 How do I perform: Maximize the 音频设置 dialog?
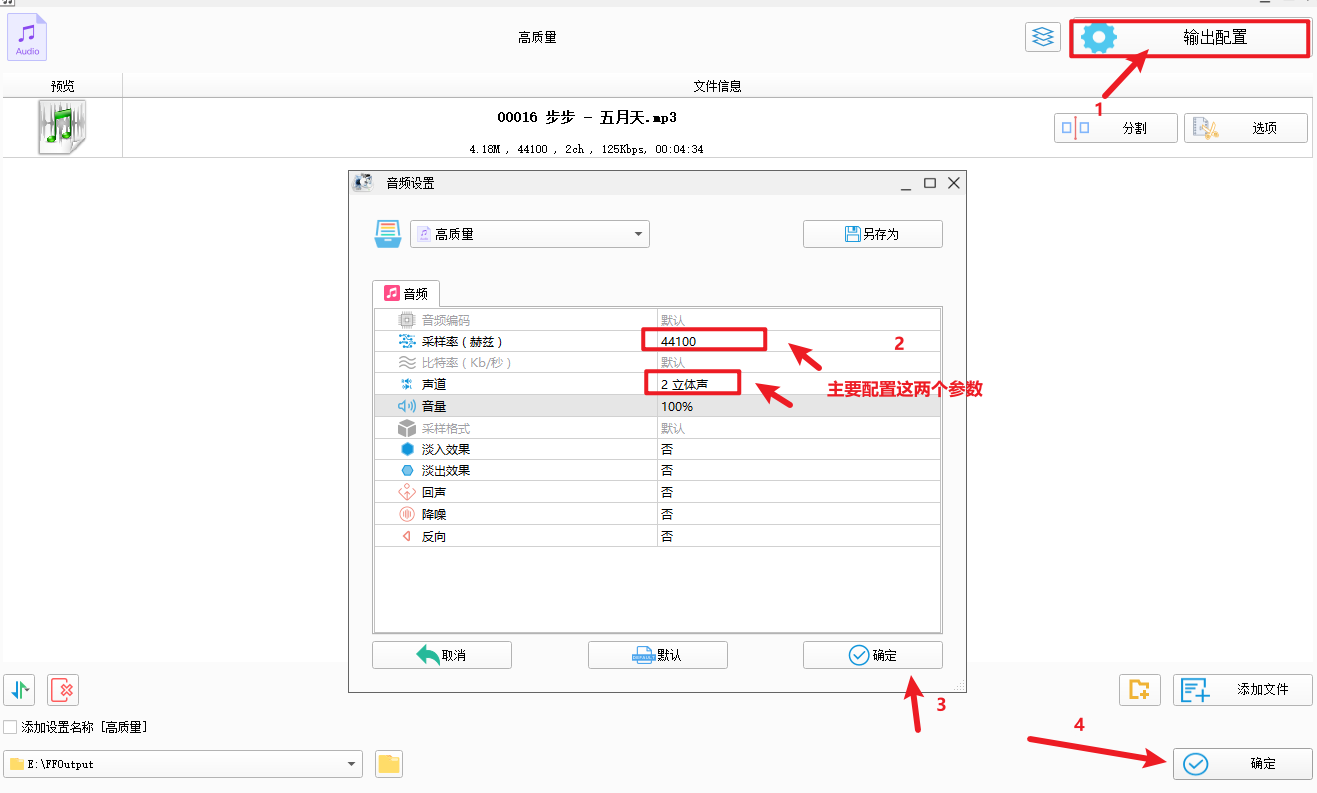[930, 183]
